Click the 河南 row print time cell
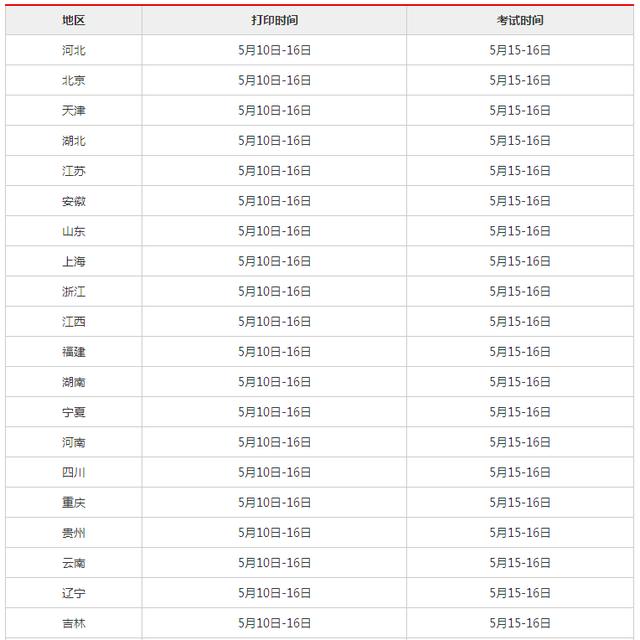This screenshot has width=640, height=640. pos(274,442)
